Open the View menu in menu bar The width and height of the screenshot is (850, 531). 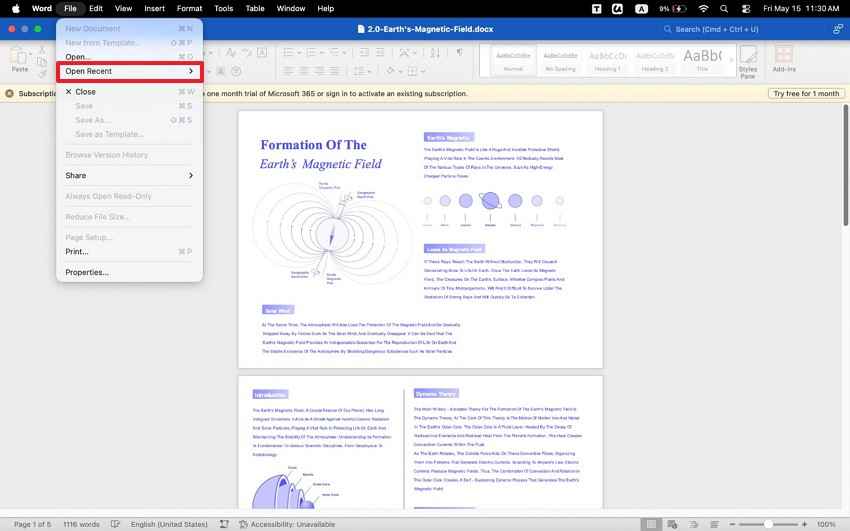pyautogui.click(x=123, y=8)
